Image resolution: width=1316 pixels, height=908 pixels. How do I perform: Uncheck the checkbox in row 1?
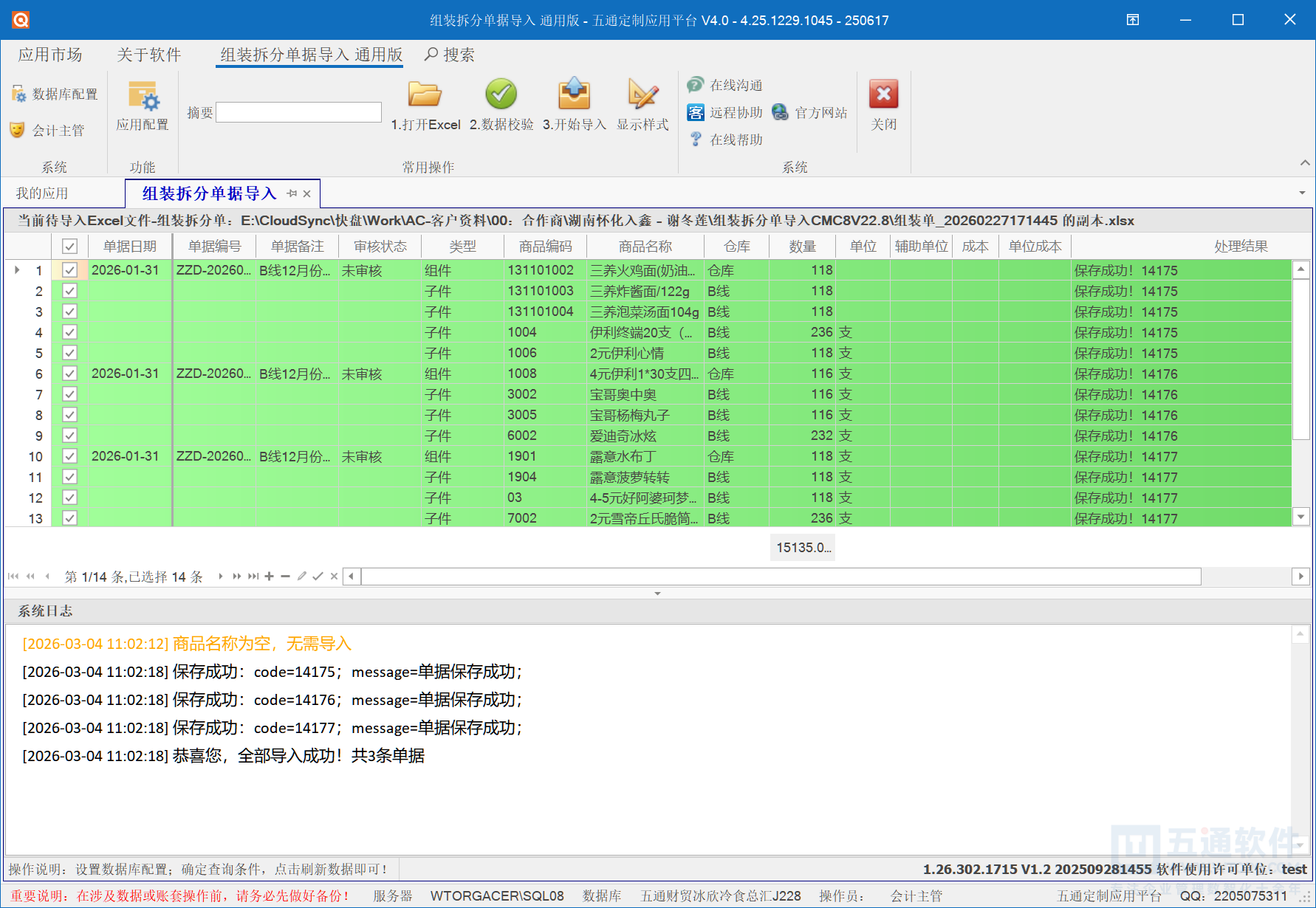69,270
